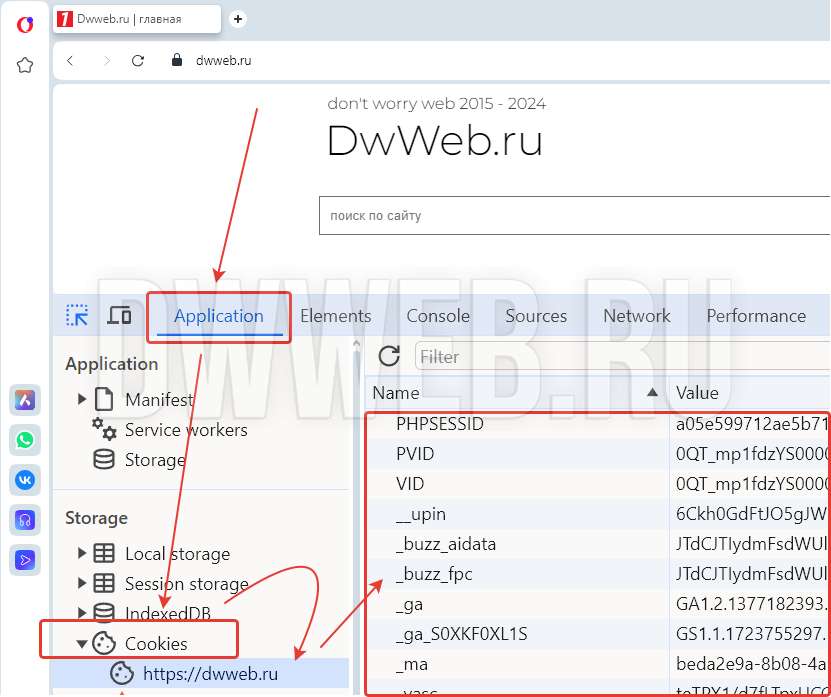Screen dimensions: 831x697
Task: Select the Dwweb.ru главная tab
Action: click(137, 19)
